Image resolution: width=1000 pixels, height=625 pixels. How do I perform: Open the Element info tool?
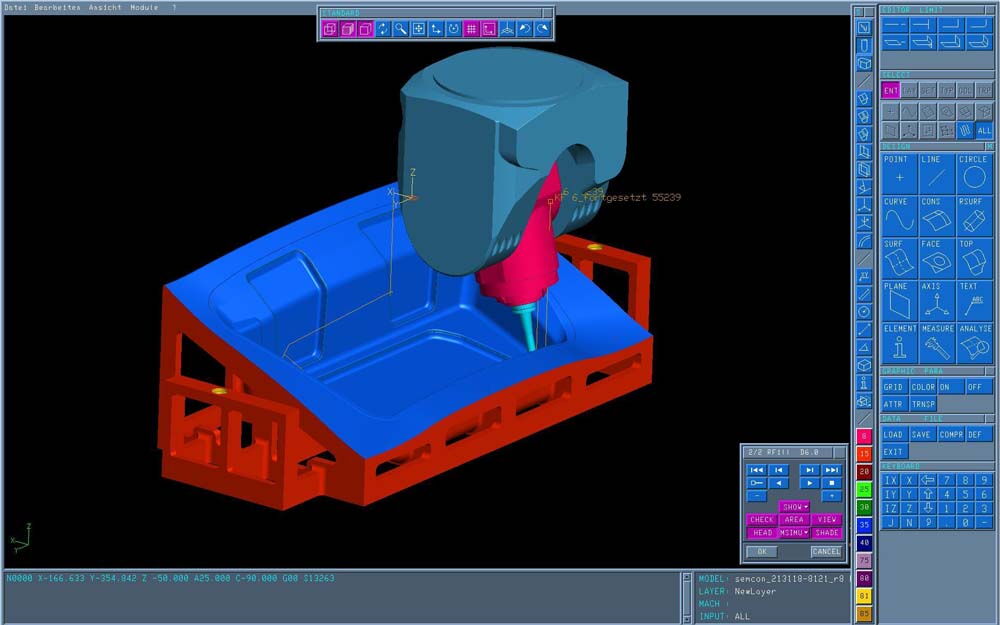[898, 343]
